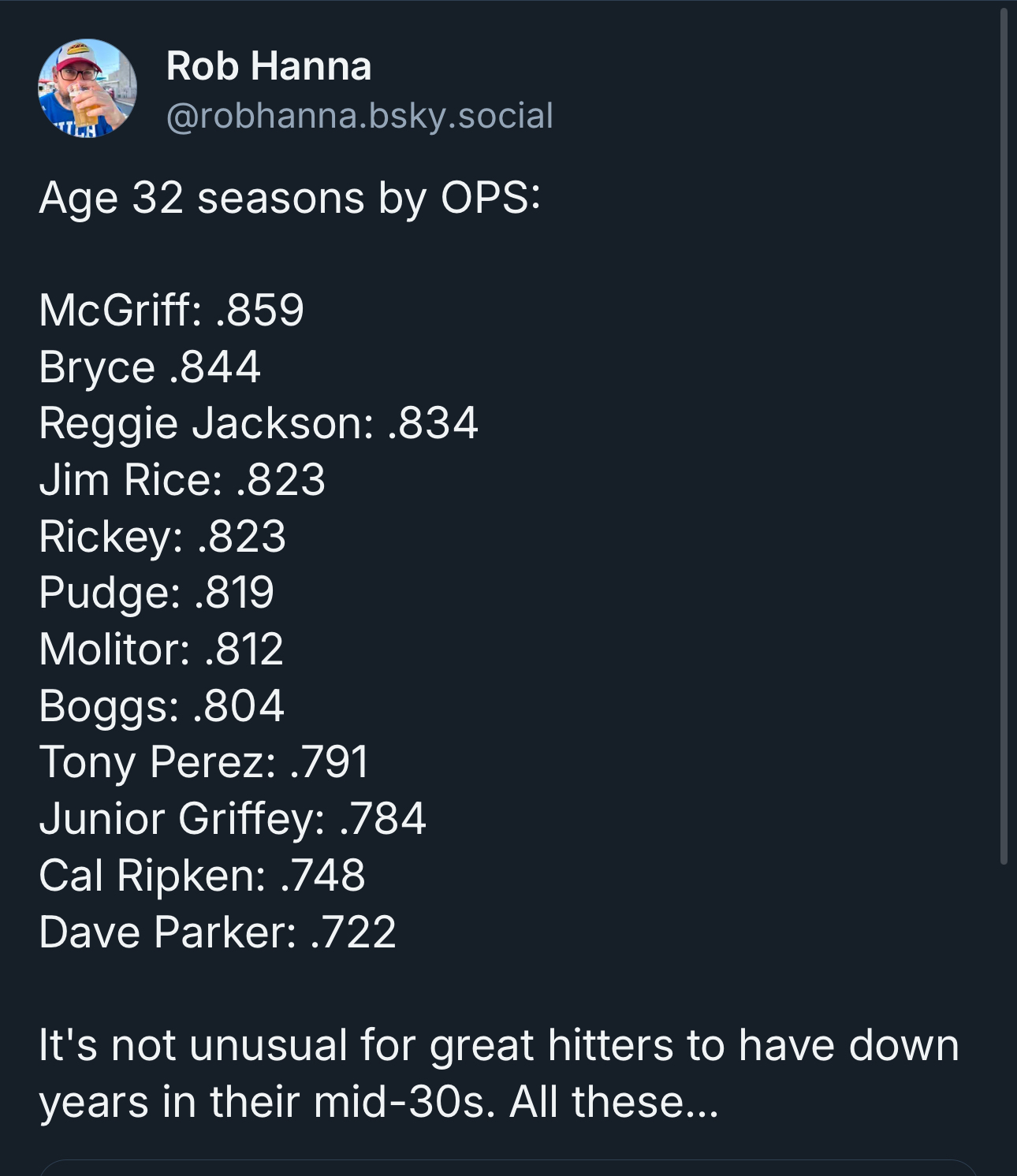Click the Tony Perez: .791 line
This screenshot has height=1176, width=1017.
tap(204, 761)
